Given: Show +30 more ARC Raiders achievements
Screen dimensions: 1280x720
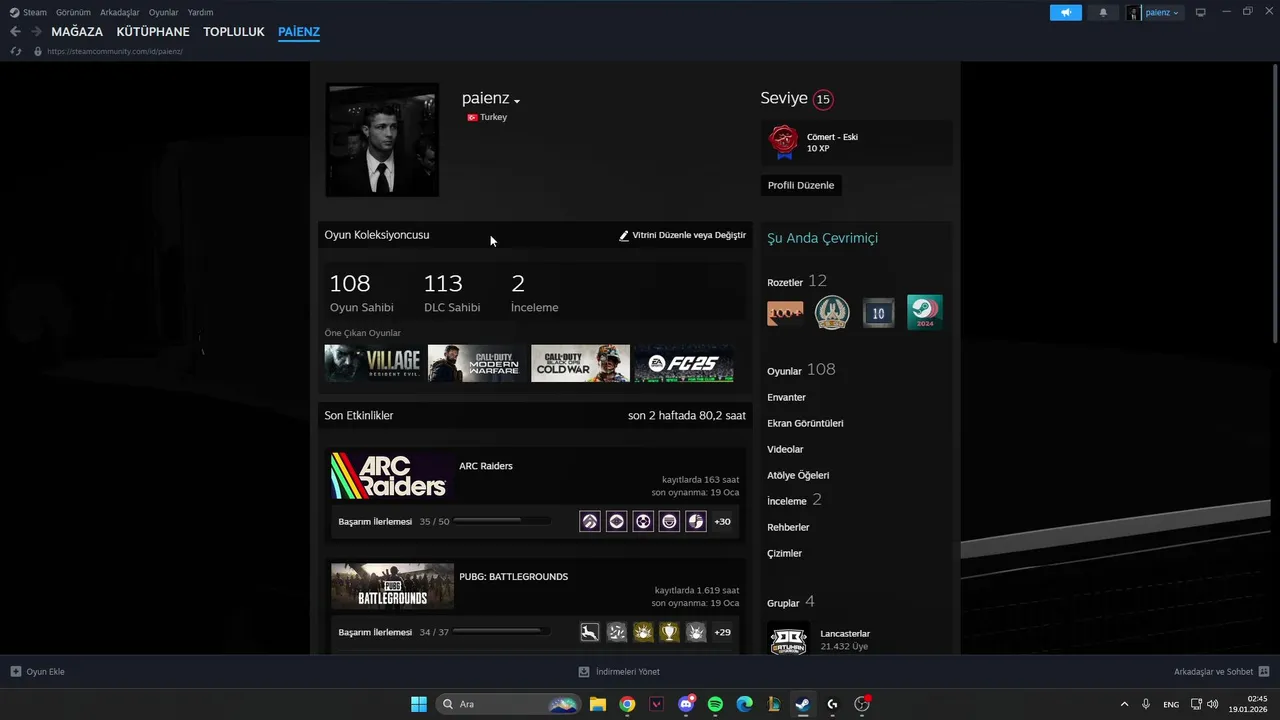Looking at the screenshot, I should (722, 521).
